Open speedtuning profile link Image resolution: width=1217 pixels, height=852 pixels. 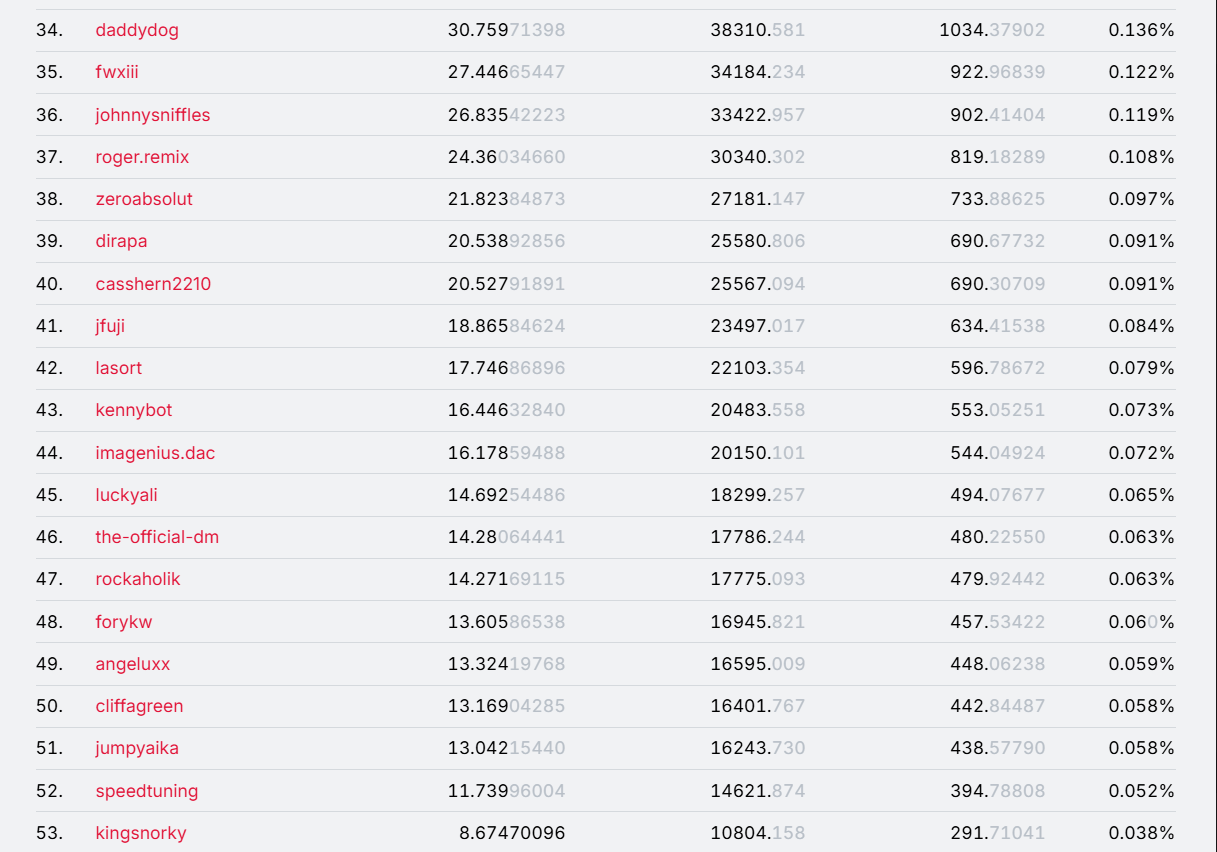(147, 791)
